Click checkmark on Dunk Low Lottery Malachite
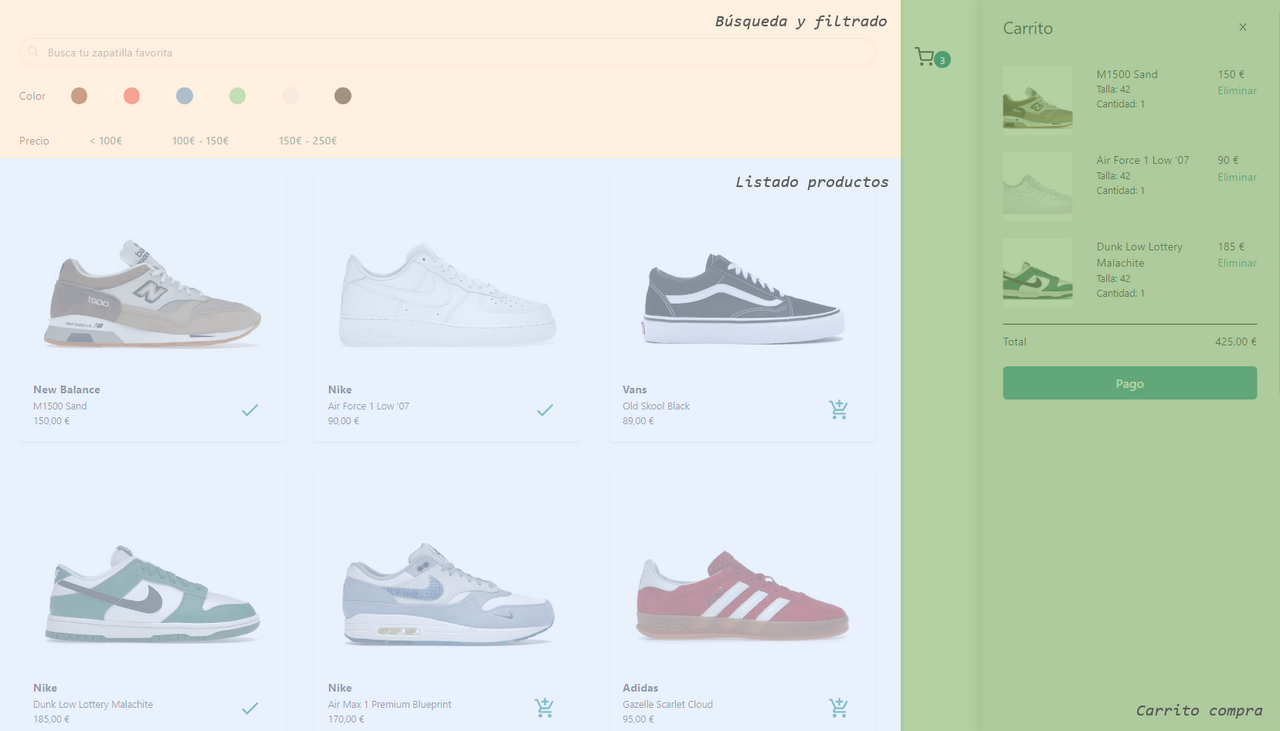This screenshot has height=731, width=1280. 250,708
